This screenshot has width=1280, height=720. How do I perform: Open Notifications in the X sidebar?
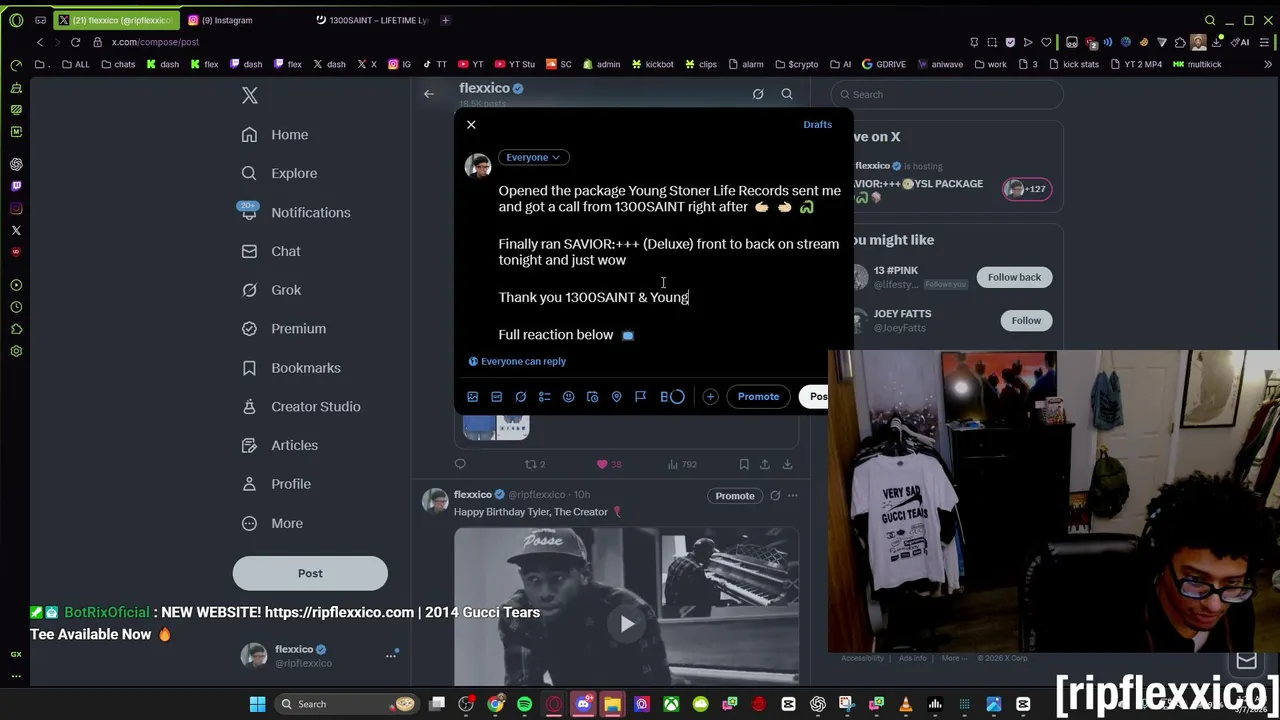click(296, 212)
